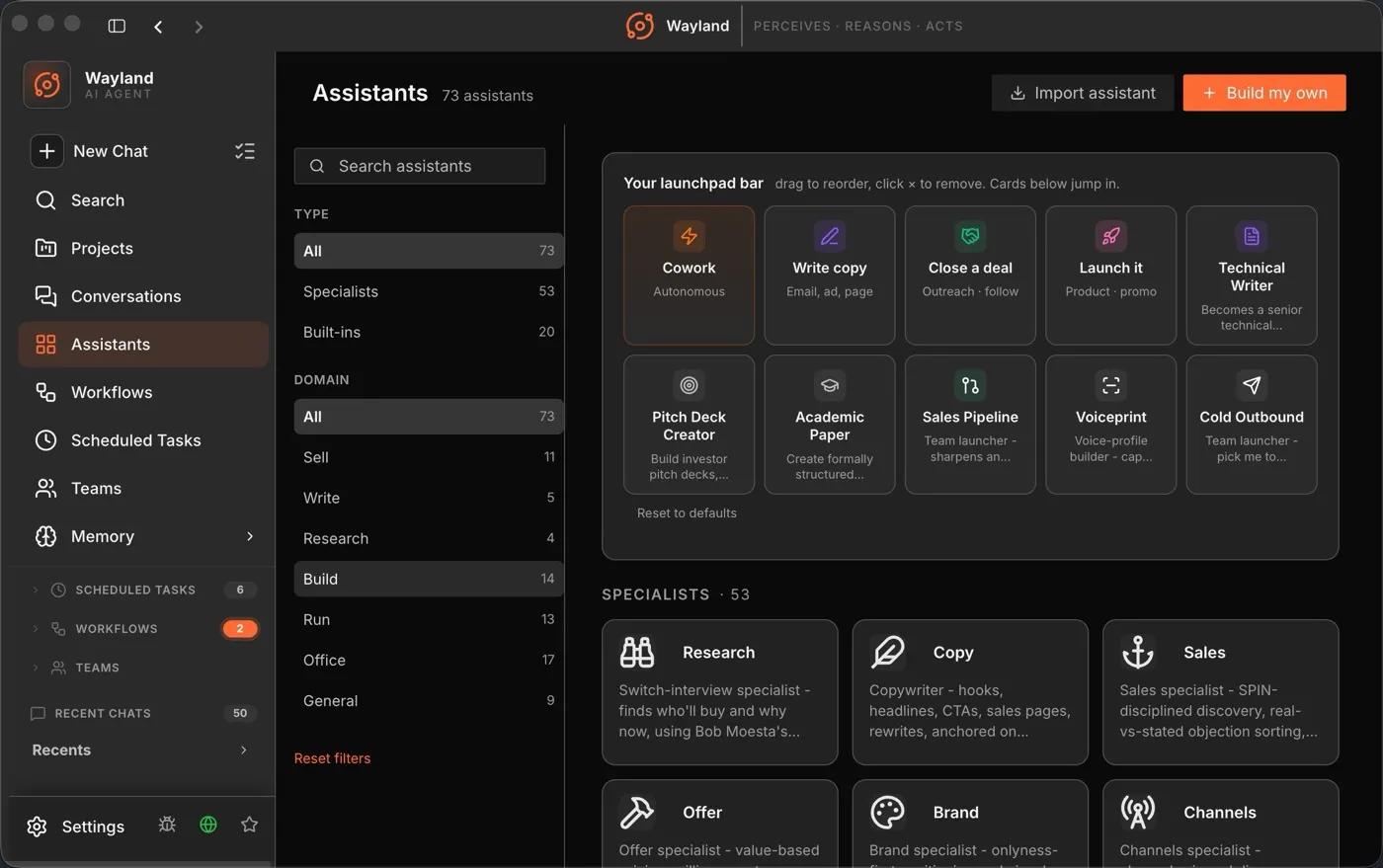
Task: Click the Settings gear icon
Action: (37, 827)
